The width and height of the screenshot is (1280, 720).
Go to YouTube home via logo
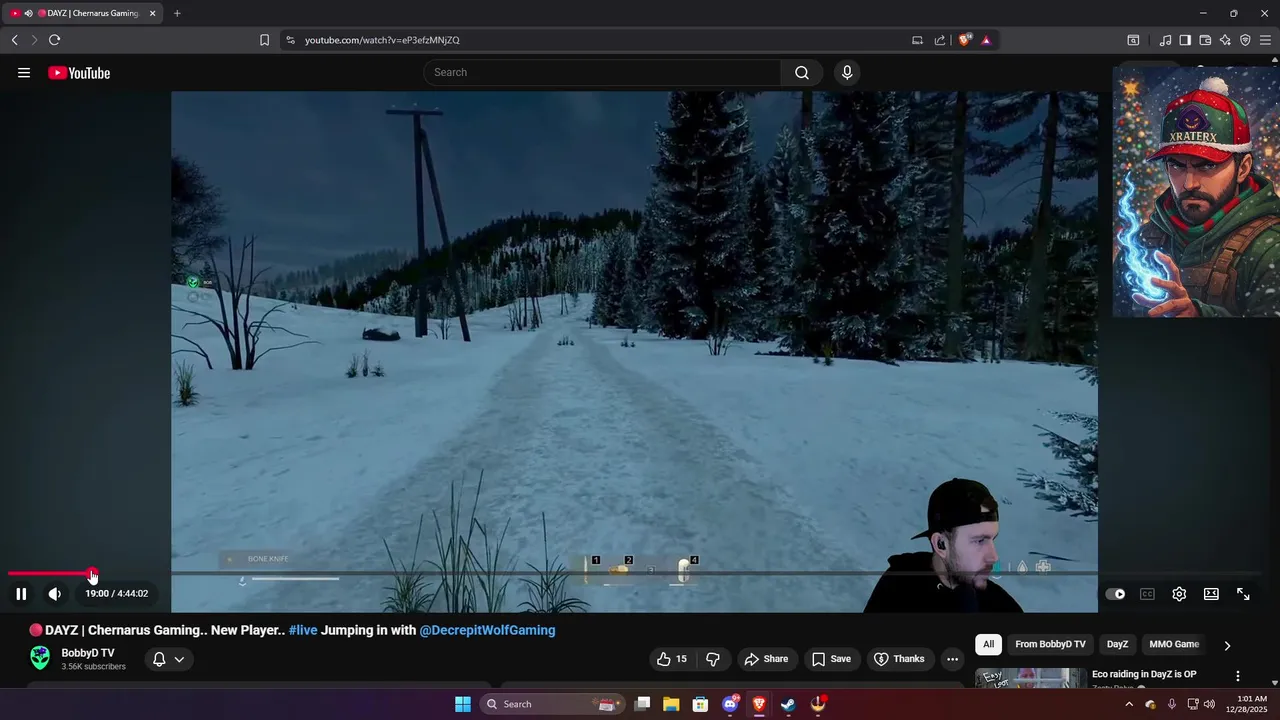point(79,73)
